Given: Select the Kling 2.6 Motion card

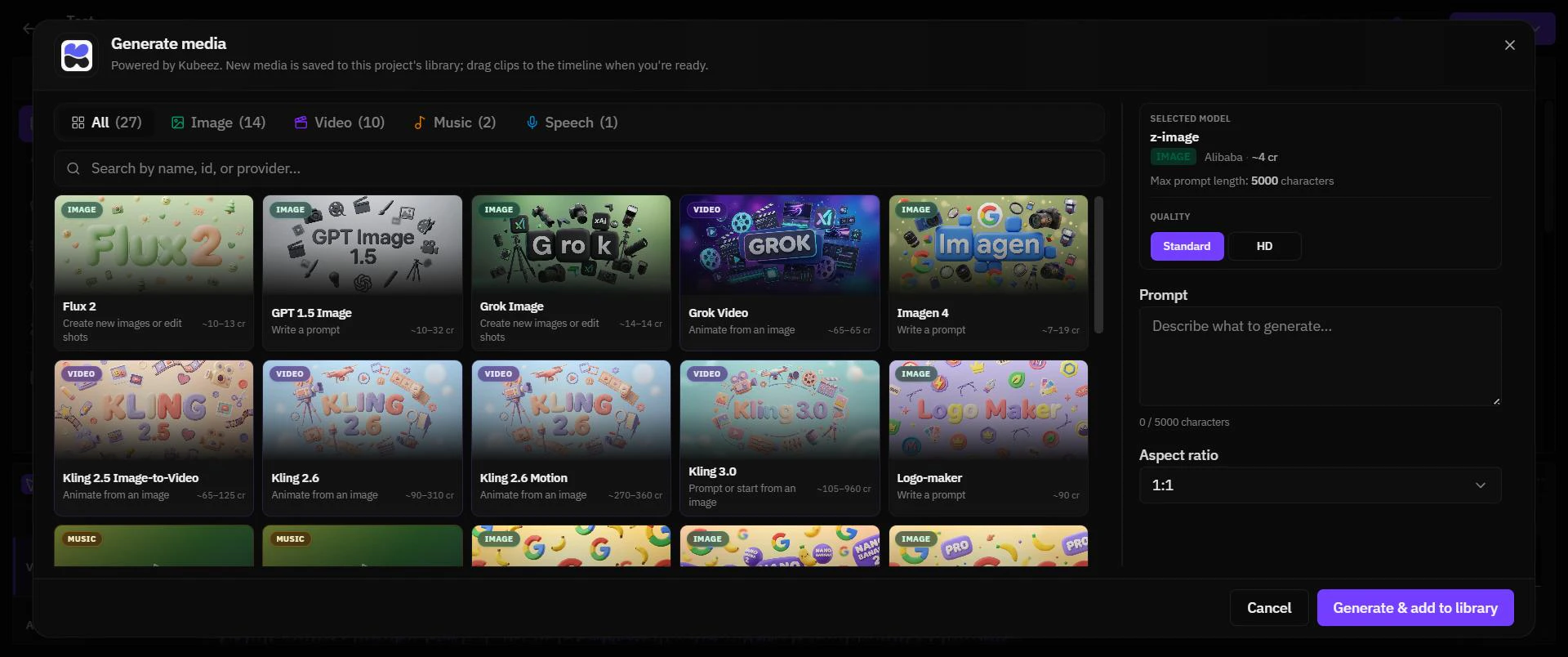Looking at the screenshot, I should (571, 438).
